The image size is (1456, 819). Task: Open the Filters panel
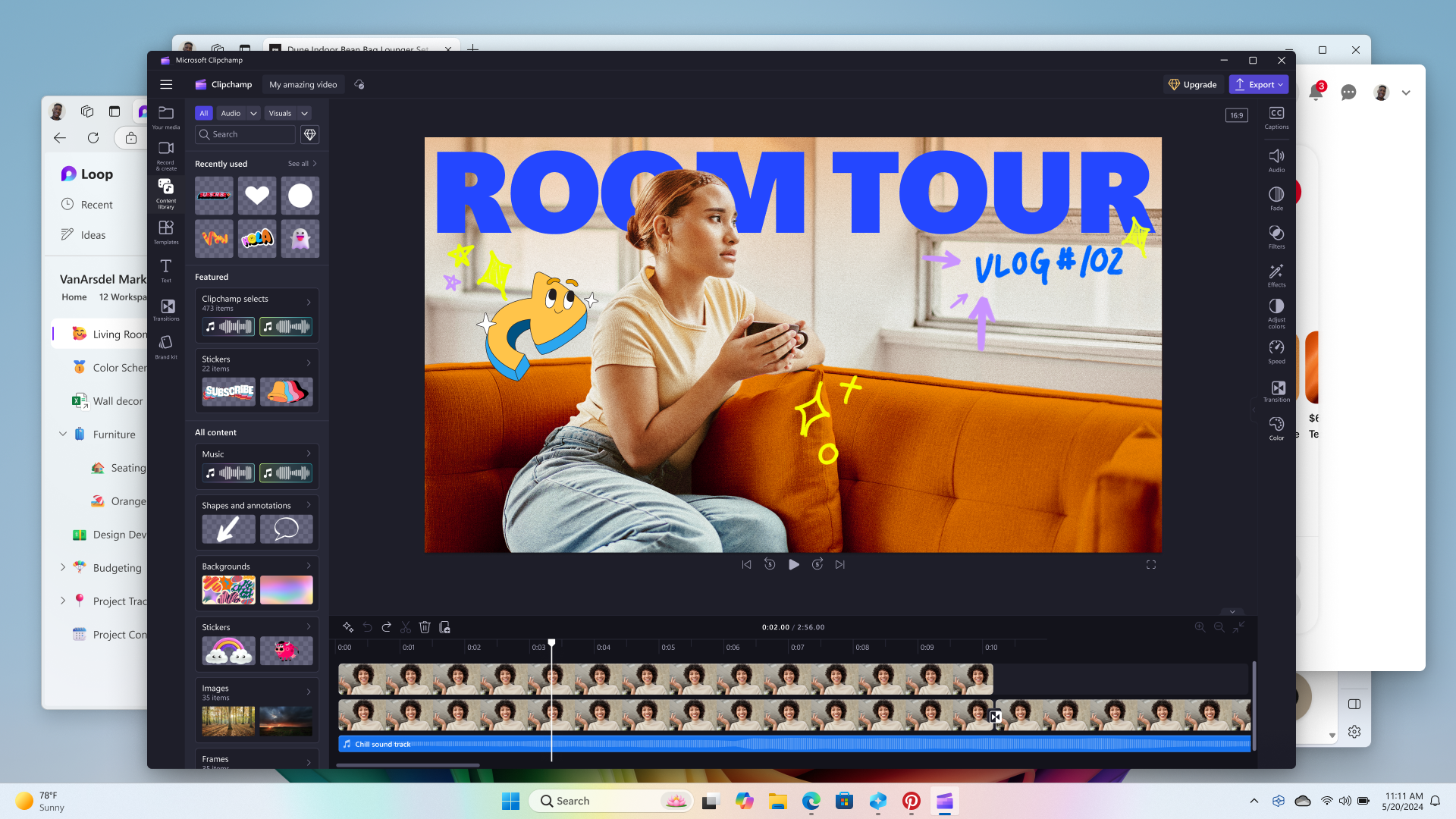click(1276, 237)
